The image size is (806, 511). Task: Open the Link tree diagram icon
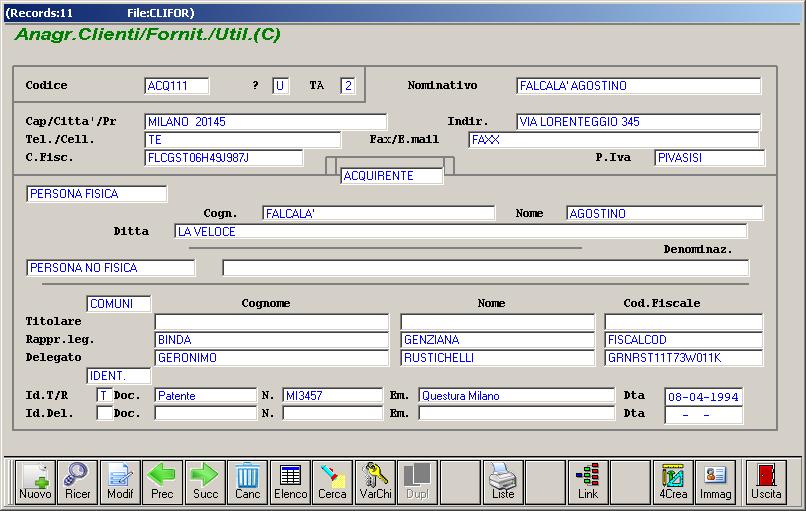click(x=588, y=481)
